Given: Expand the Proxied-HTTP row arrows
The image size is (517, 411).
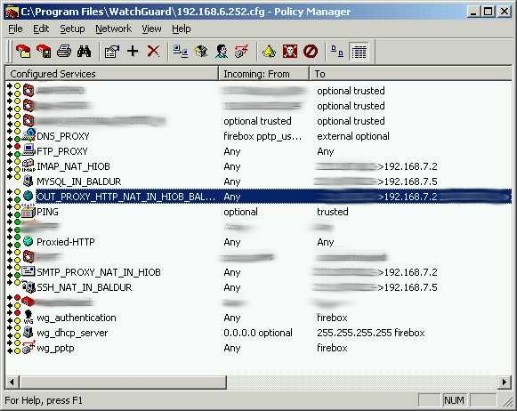Looking at the screenshot, I should point(10,241).
